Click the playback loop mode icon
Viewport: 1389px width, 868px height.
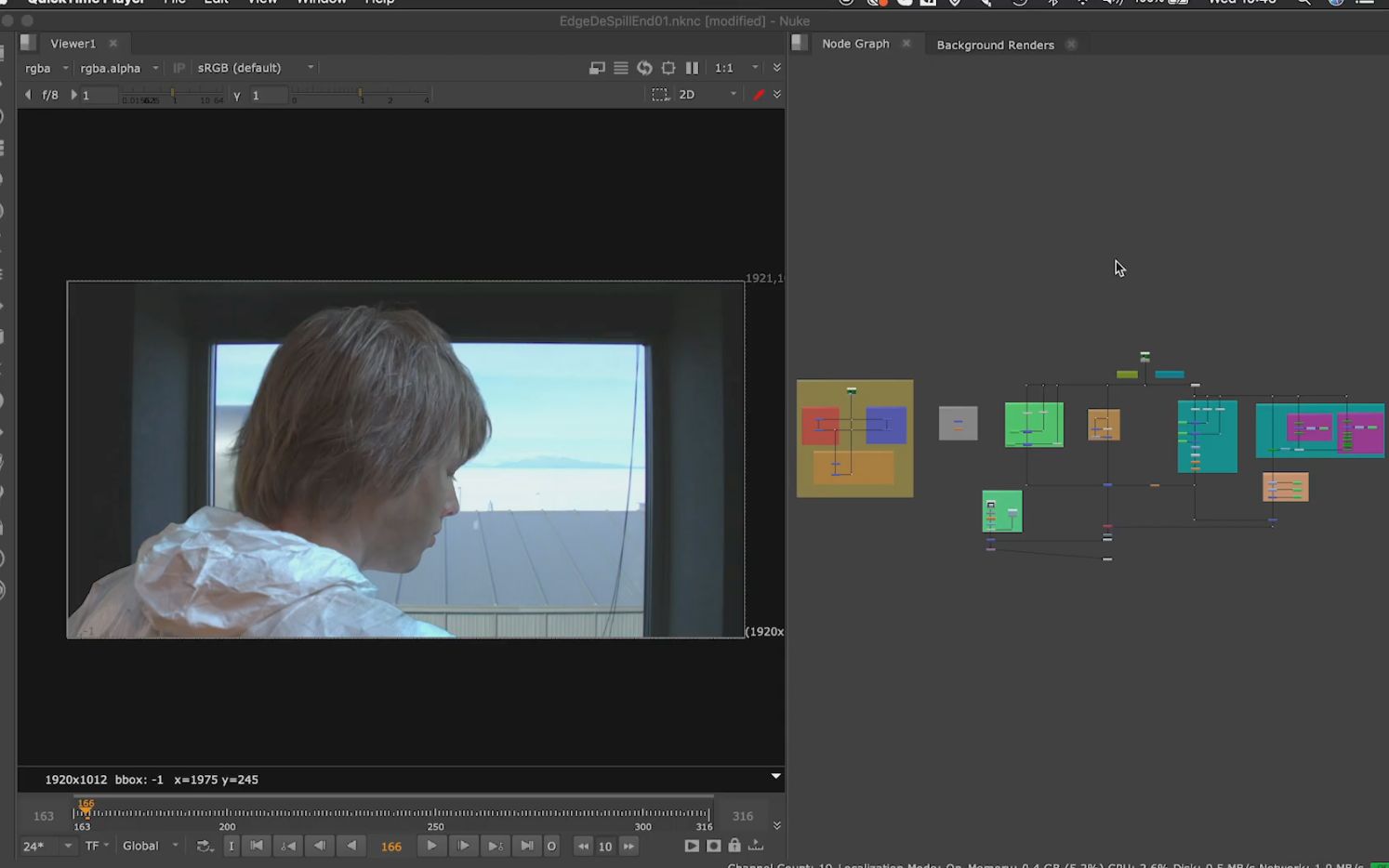pyautogui.click(x=204, y=846)
